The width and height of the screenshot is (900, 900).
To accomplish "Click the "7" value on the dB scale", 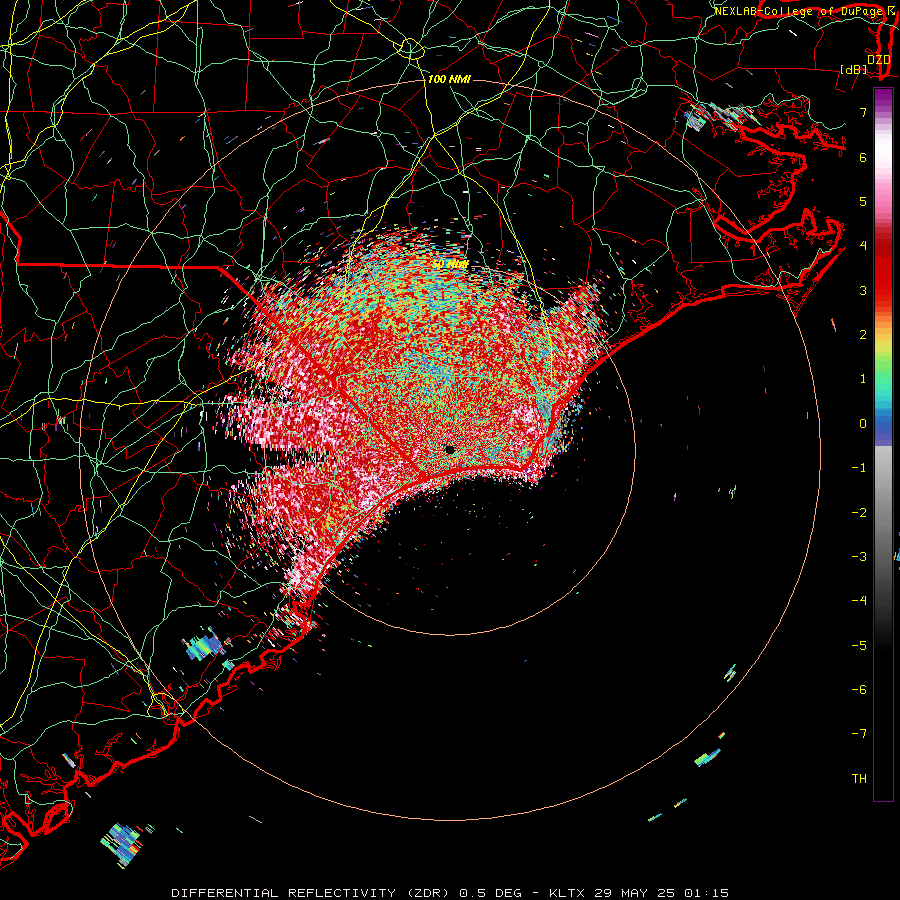I will click(x=863, y=112).
